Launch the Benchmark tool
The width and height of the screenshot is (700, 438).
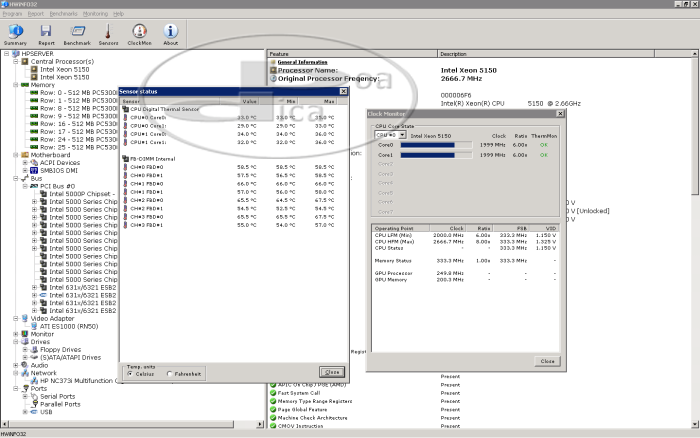(x=77, y=35)
